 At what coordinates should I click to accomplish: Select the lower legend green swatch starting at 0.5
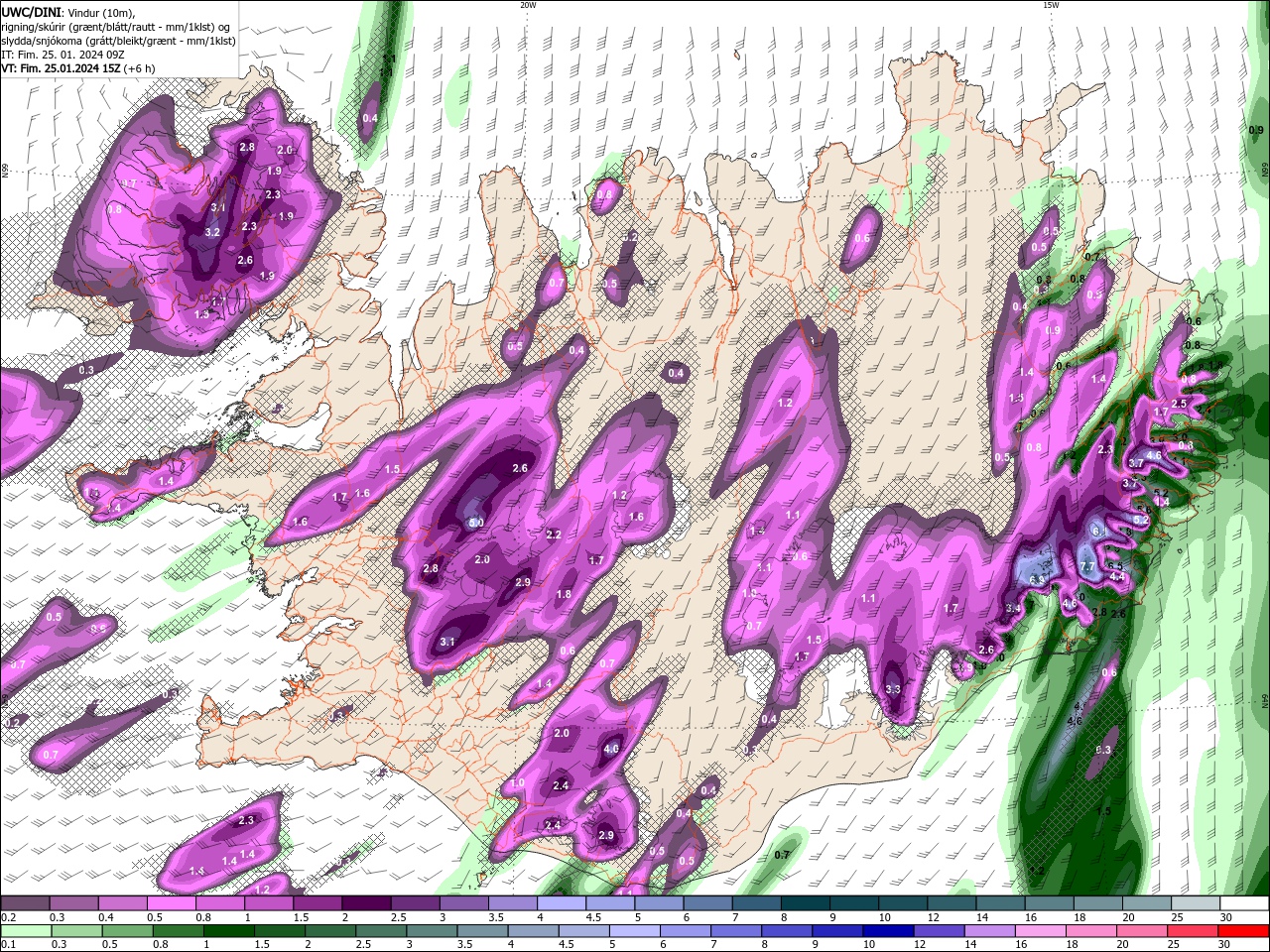127,931
